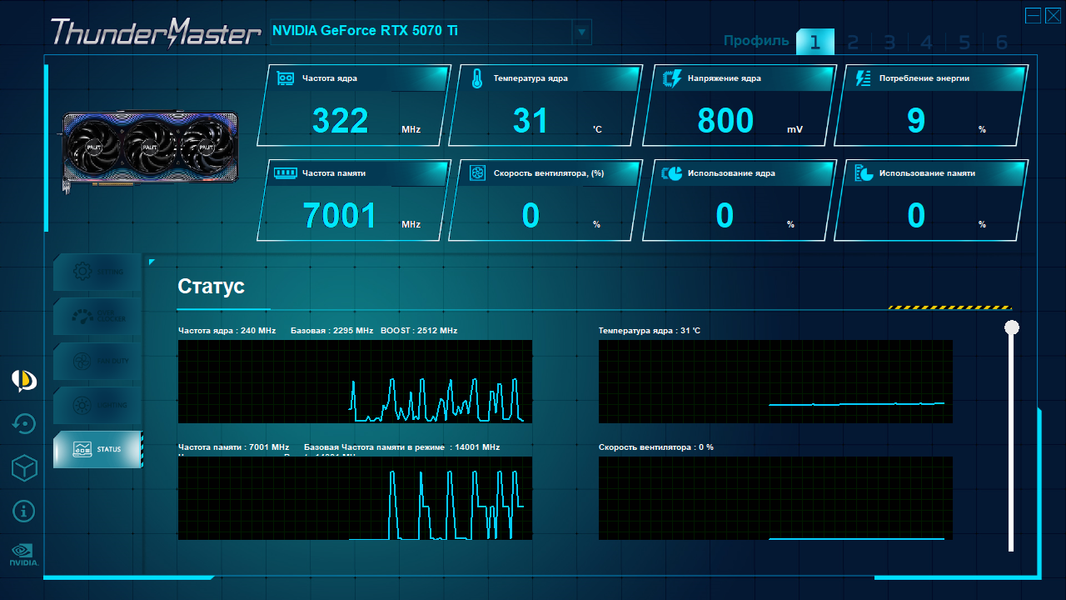This screenshot has height=600, width=1066.
Task: Click 'Скорость вентилятора : 0 %' label
Action: click(656, 447)
